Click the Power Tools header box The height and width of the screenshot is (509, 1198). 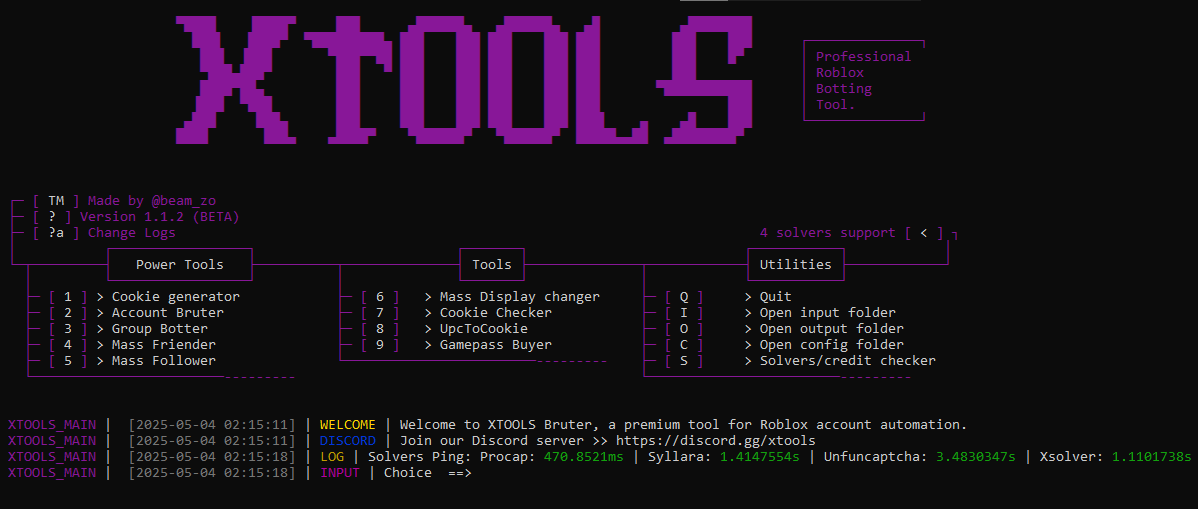pyautogui.click(x=180, y=264)
